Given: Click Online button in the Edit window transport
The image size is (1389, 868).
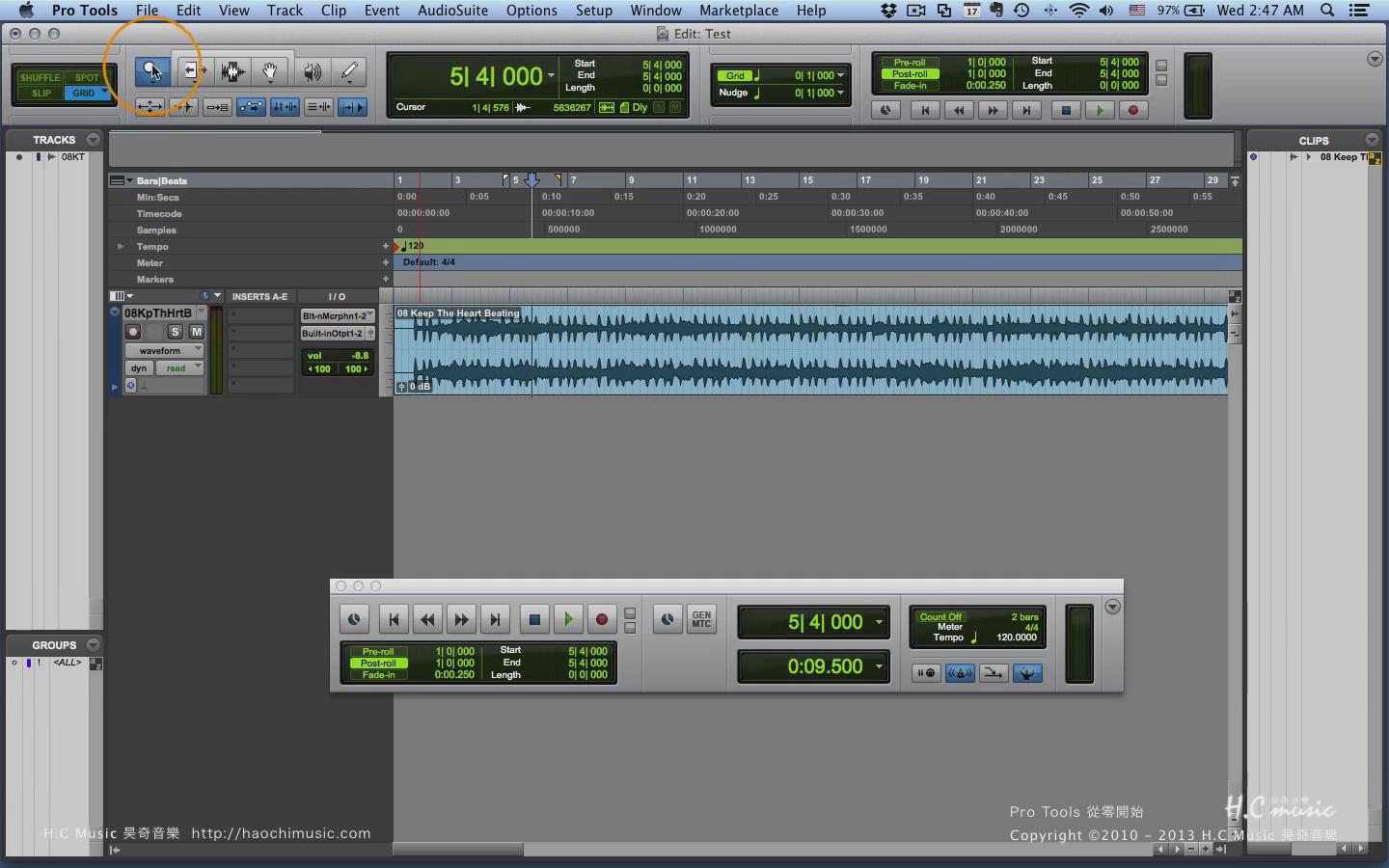Looking at the screenshot, I should click(x=885, y=110).
